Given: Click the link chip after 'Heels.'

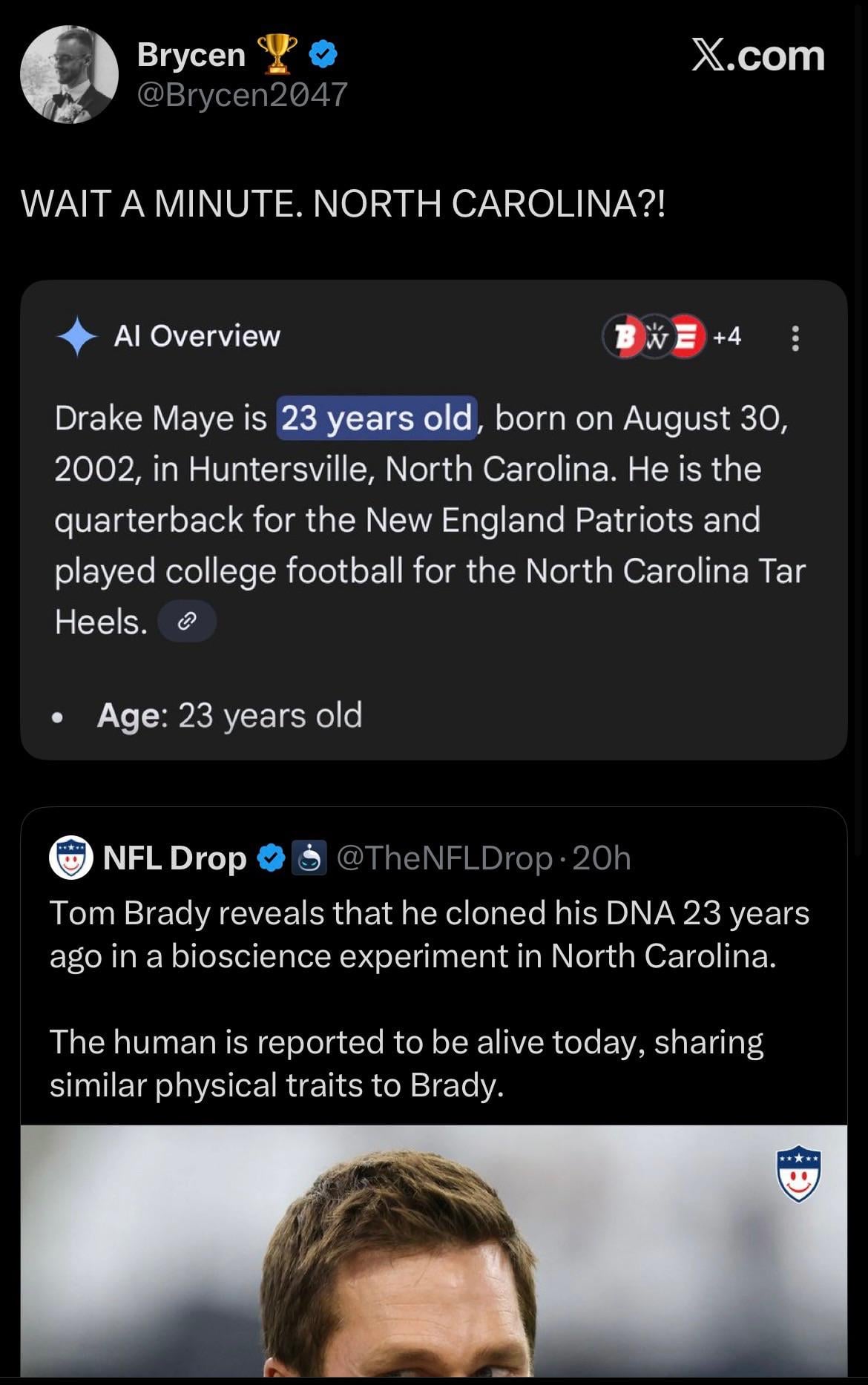Looking at the screenshot, I should pos(188,621).
